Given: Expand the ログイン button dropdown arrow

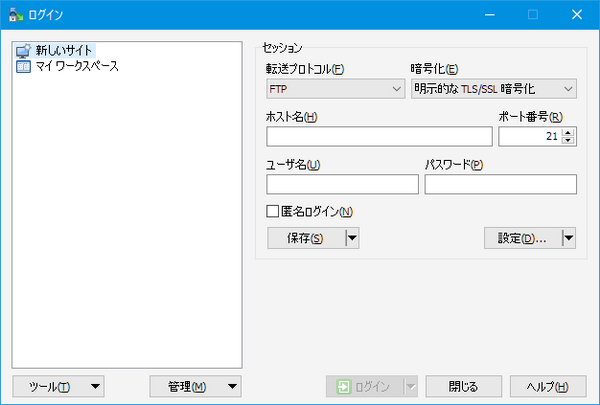Looking at the screenshot, I should (x=411, y=387).
